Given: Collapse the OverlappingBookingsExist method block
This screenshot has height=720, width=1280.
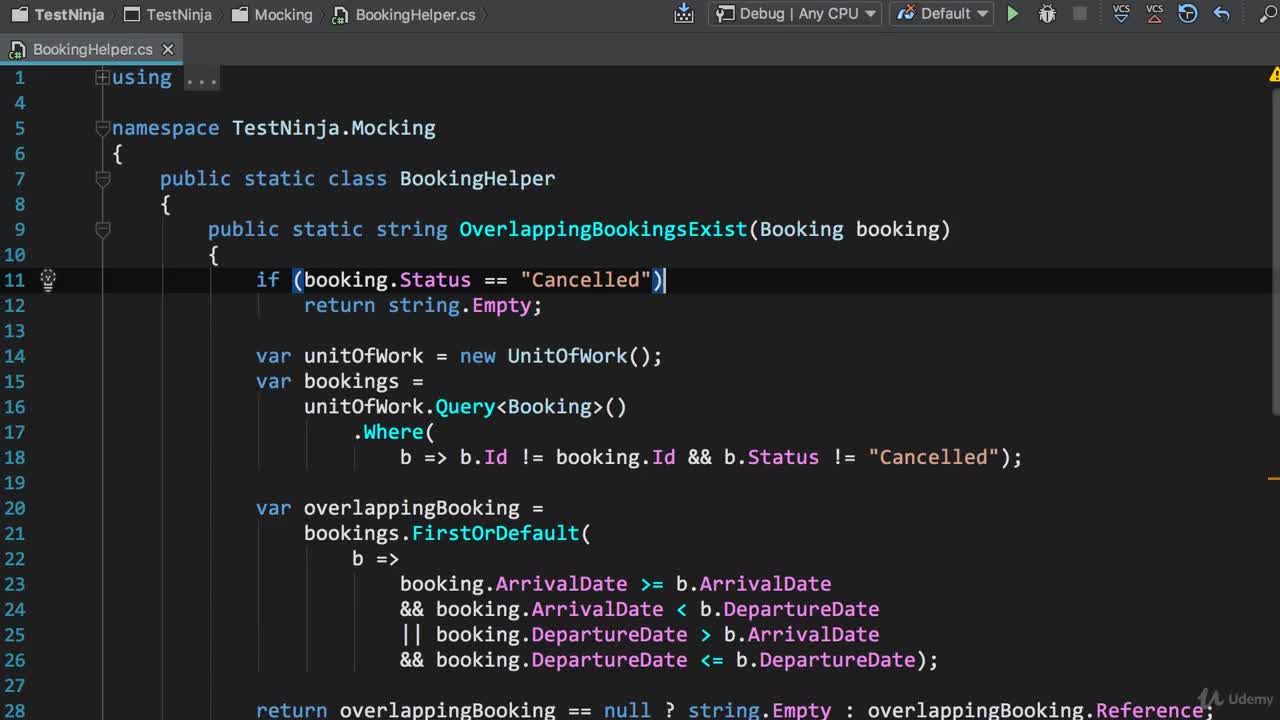Looking at the screenshot, I should tap(102, 230).
